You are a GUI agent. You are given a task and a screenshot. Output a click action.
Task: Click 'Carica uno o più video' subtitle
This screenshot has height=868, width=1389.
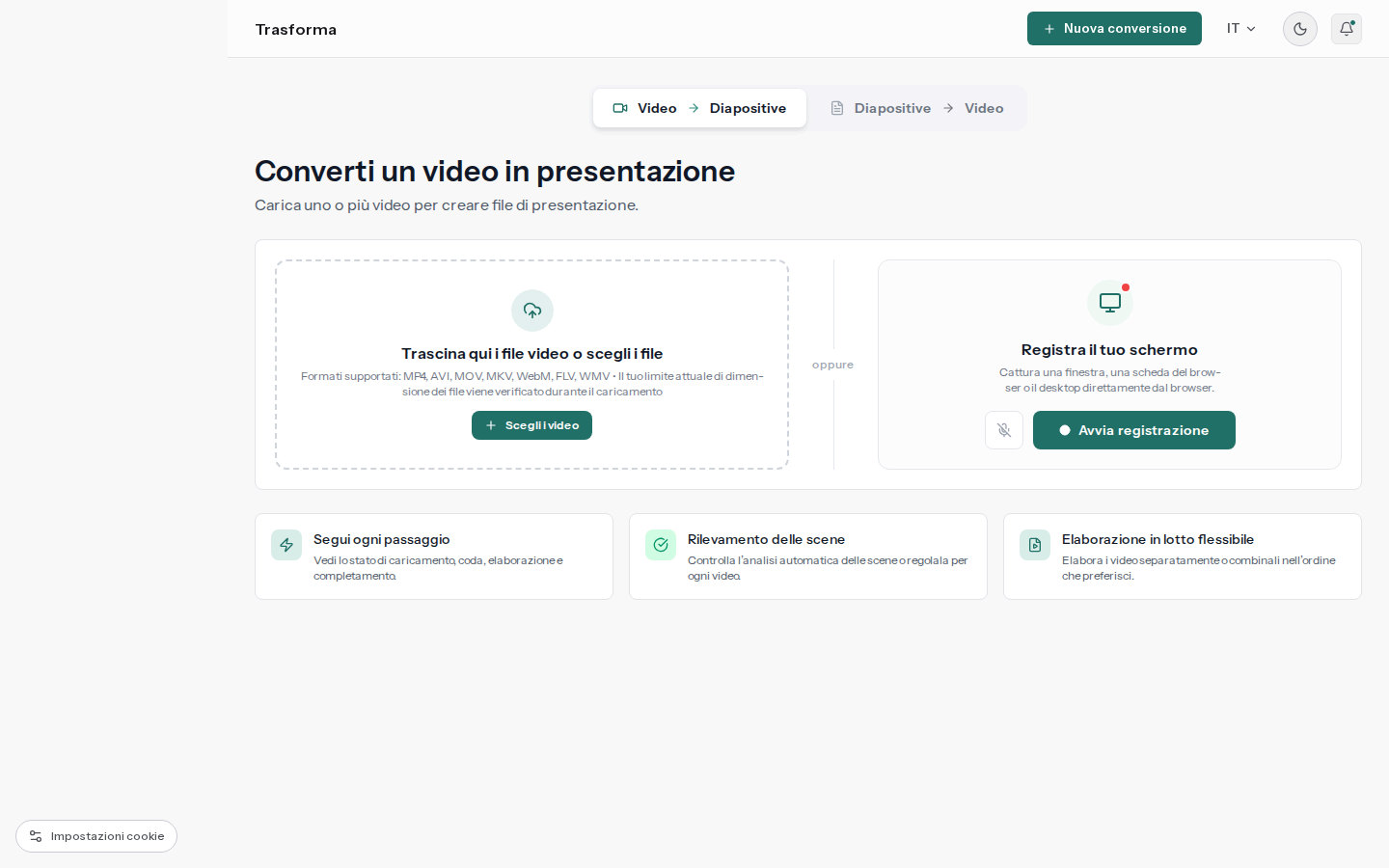click(x=447, y=205)
